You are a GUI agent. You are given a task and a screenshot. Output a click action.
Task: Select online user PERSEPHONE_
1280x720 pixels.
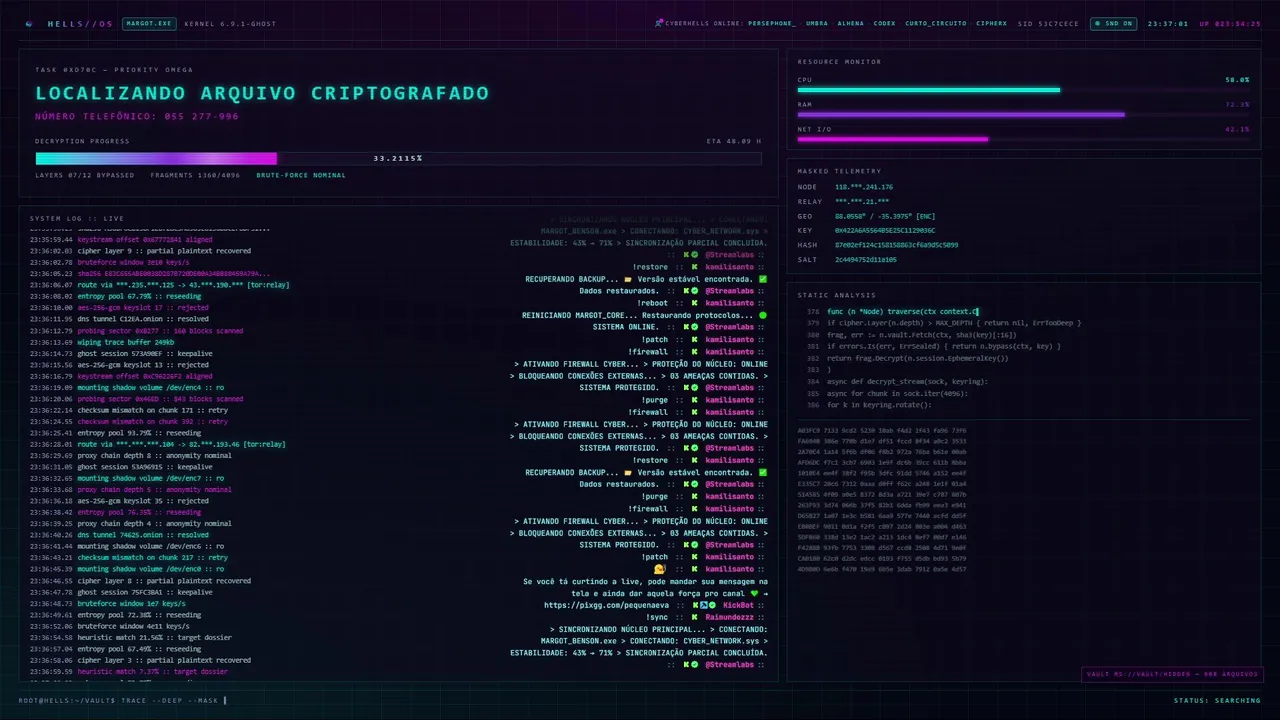(x=772, y=23)
